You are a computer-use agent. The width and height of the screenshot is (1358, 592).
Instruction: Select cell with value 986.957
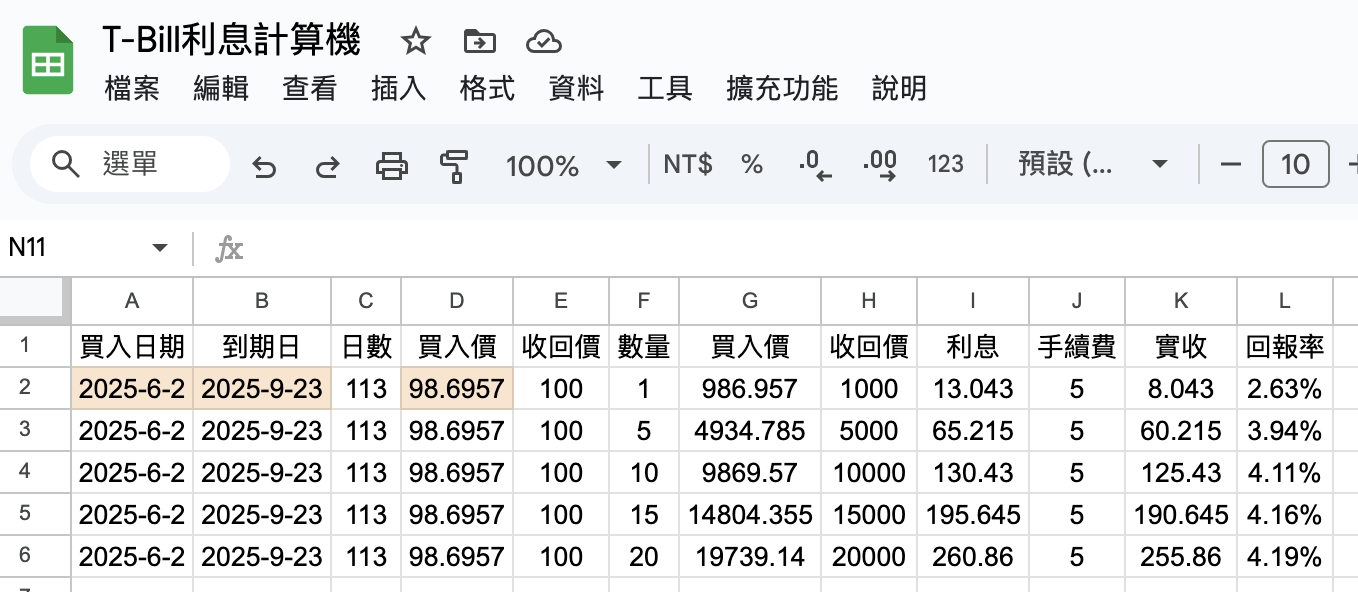(x=750, y=388)
